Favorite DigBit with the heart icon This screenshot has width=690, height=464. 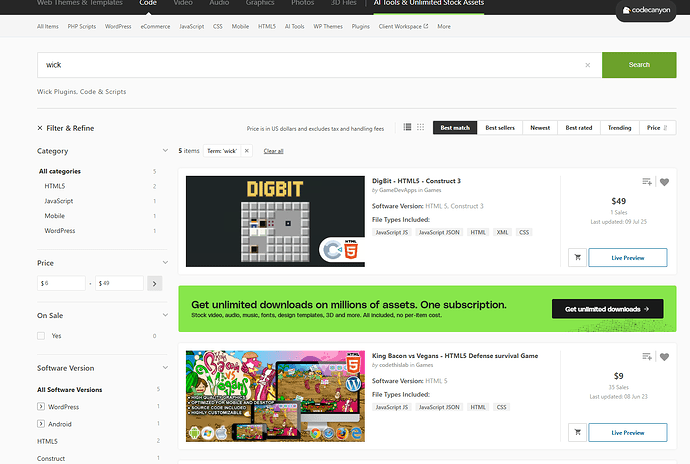[664, 182]
